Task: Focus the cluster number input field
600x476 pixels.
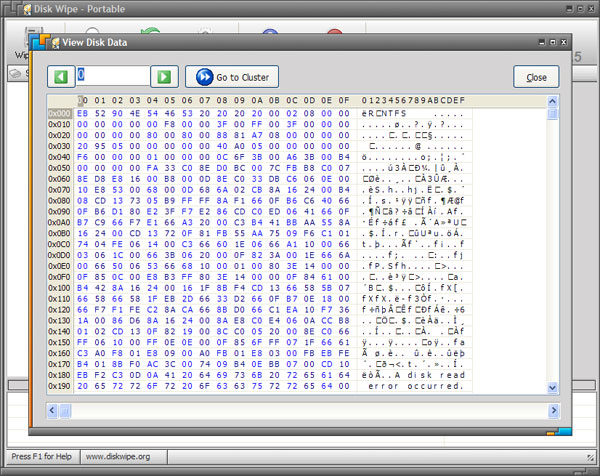Action: (x=112, y=76)
